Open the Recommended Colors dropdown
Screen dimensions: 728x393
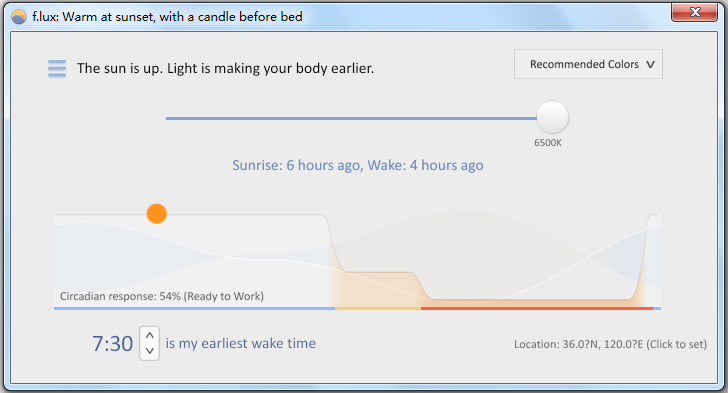coord(588,64)
